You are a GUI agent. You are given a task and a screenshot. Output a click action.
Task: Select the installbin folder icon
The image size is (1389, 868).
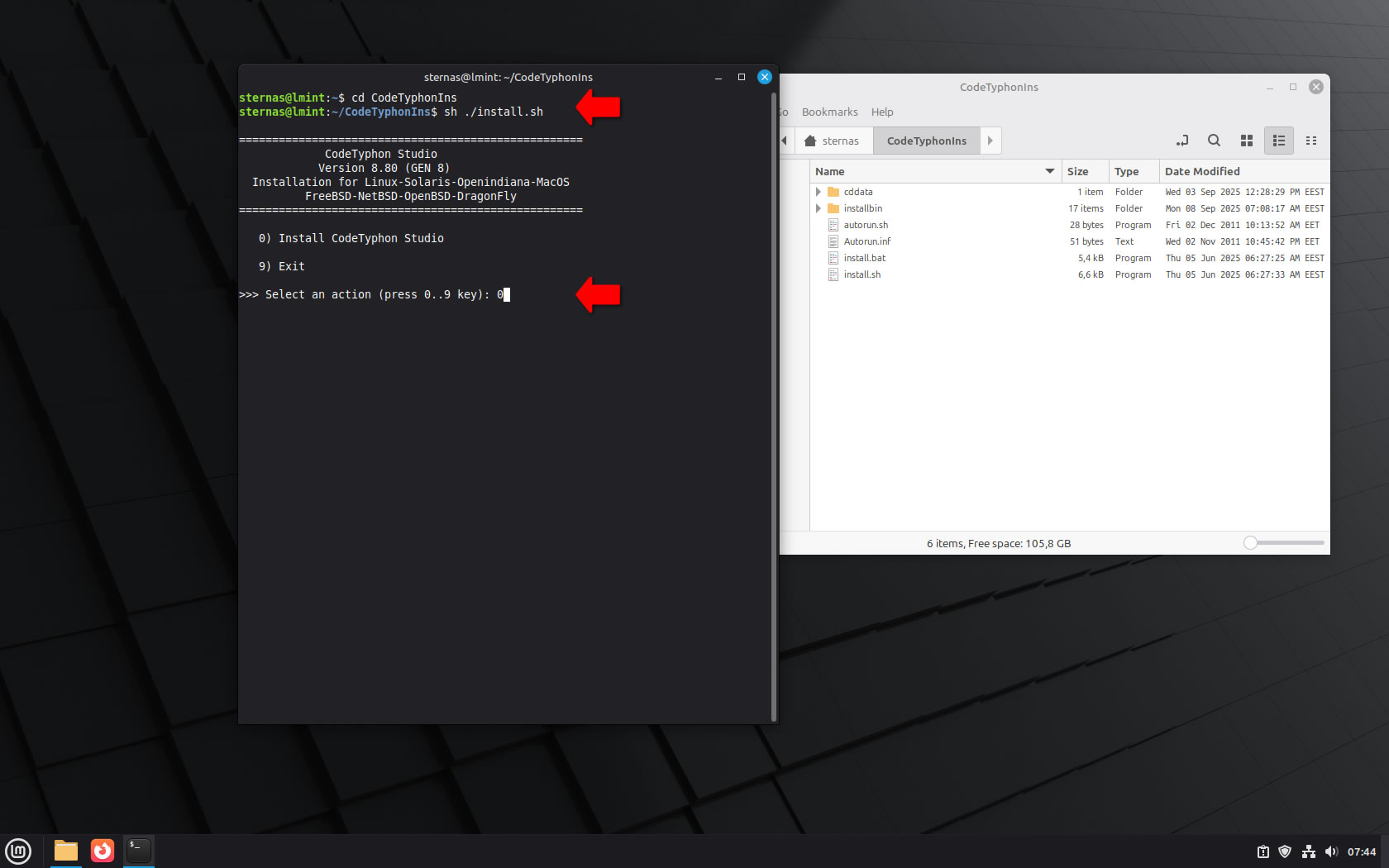coord(833,208)
